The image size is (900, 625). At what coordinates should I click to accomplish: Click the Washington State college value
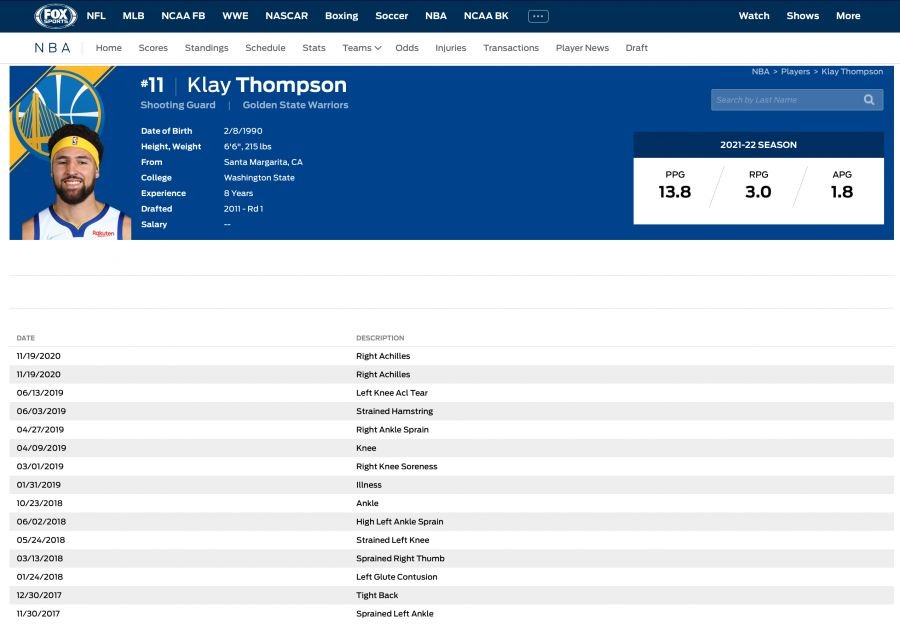click(x=259, y=178)
